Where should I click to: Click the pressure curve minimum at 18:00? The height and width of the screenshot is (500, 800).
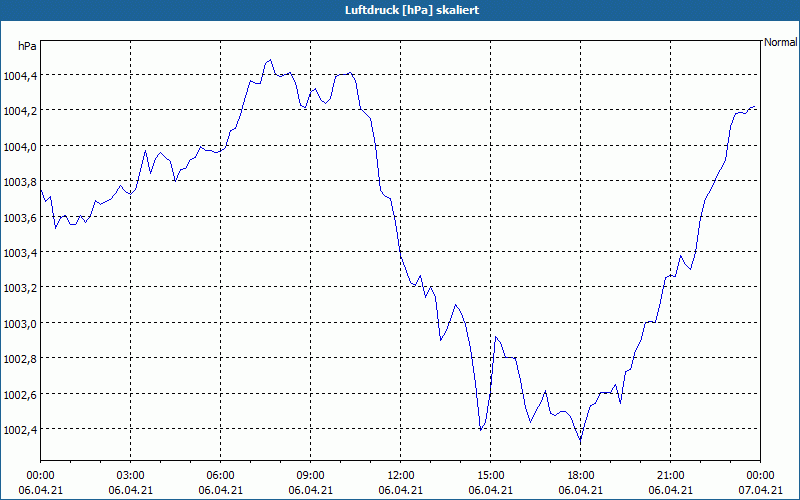click(x=581, y=440)
